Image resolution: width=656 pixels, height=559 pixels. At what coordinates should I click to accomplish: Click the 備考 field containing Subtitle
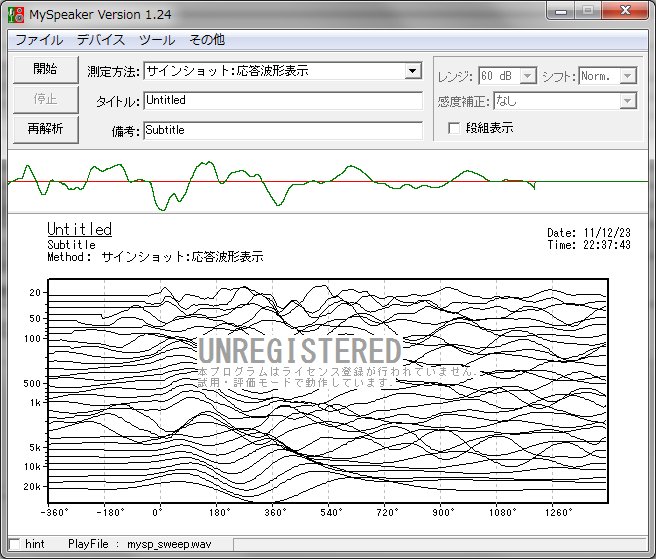pyautogui.click(x=283, y=130)
